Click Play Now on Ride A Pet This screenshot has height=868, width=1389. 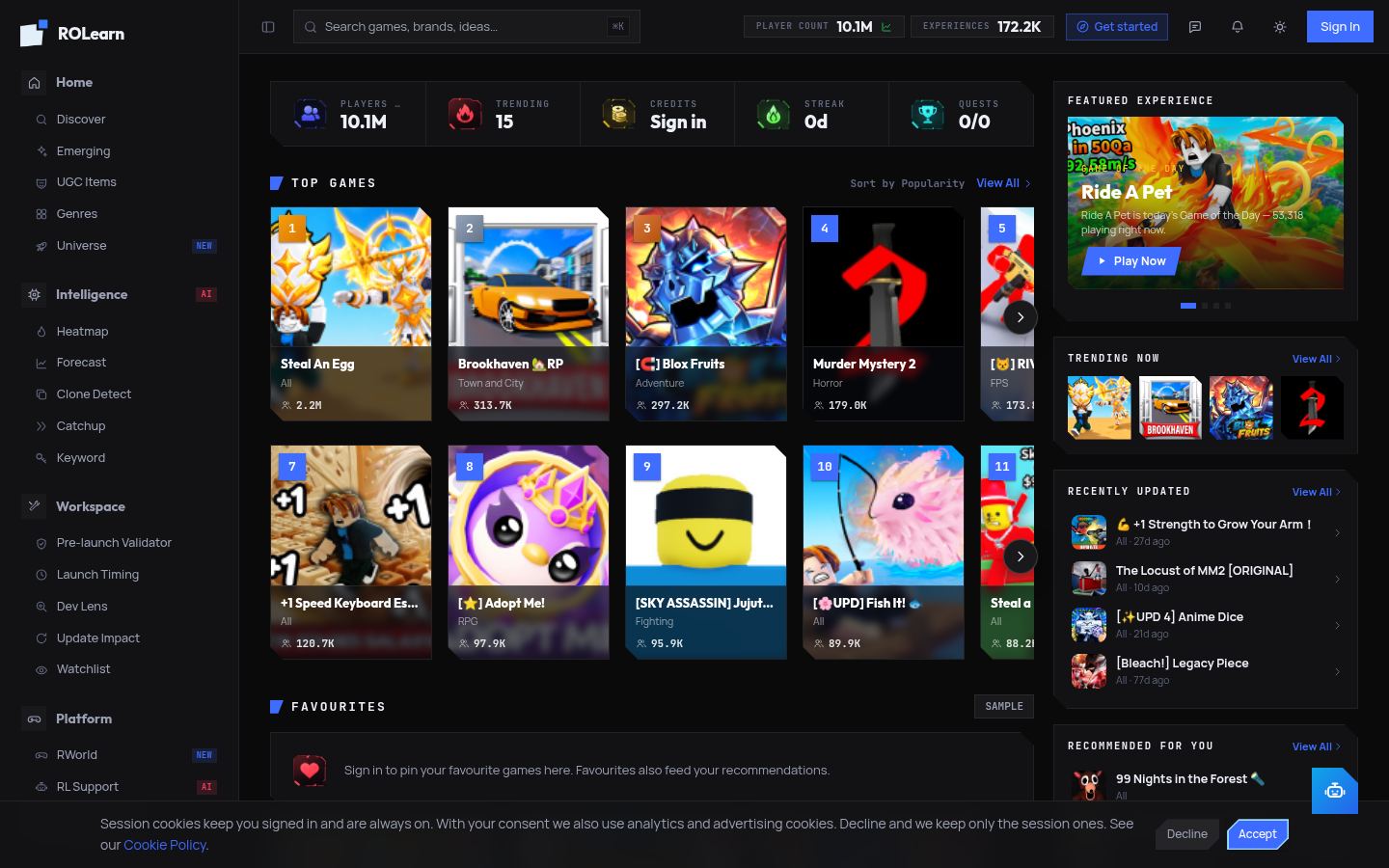(1130, 261)
